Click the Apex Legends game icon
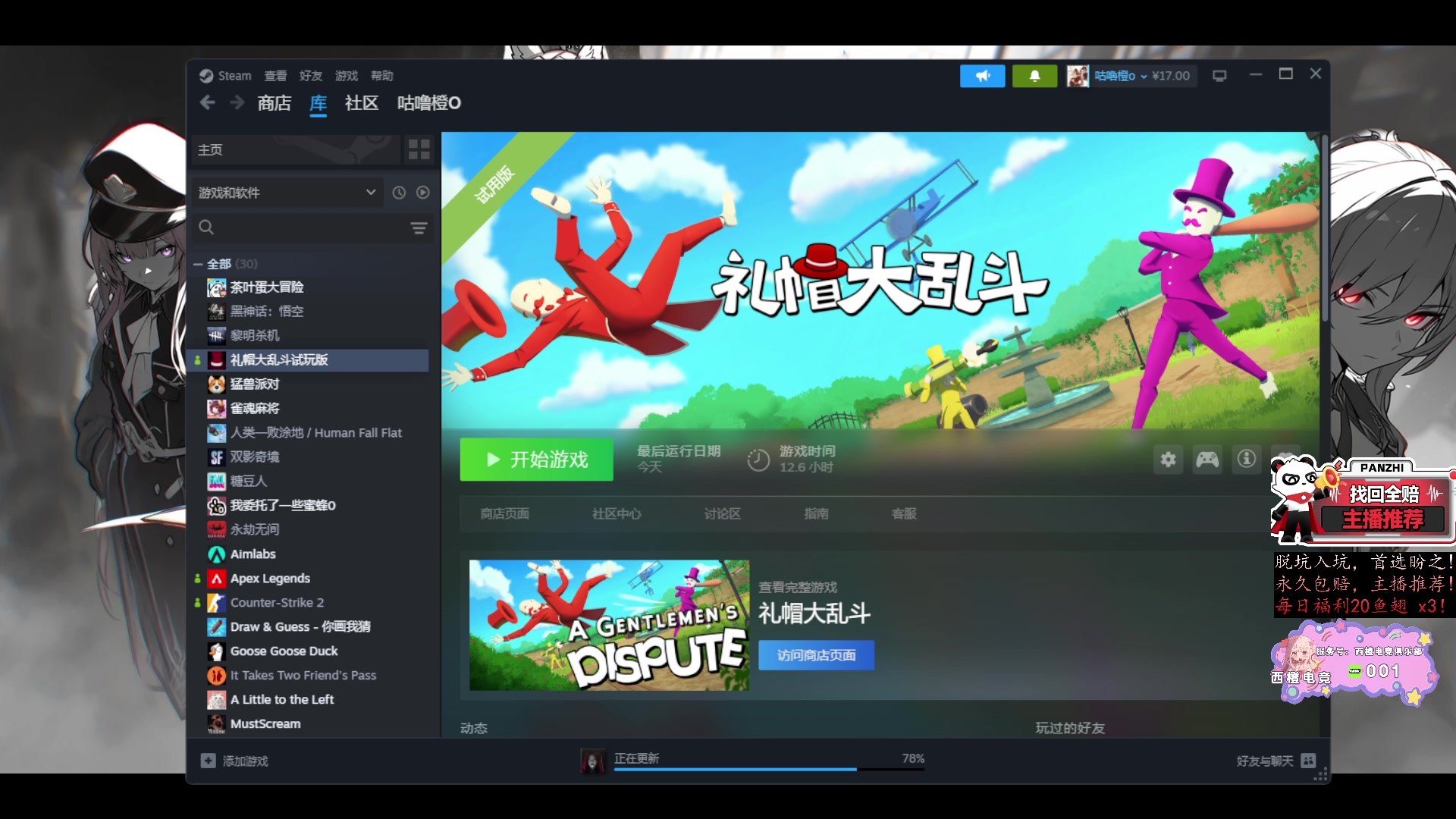Image resolution: width=1456 pixels, height=819 pixels. pyautogui.click(x=217, y=579)
